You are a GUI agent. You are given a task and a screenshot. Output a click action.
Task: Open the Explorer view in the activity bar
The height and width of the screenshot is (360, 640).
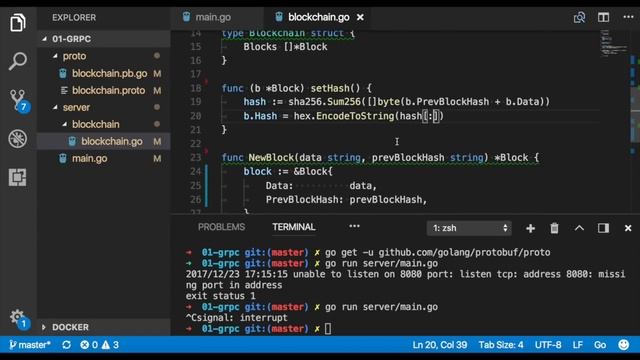click(x=18, y=22)
